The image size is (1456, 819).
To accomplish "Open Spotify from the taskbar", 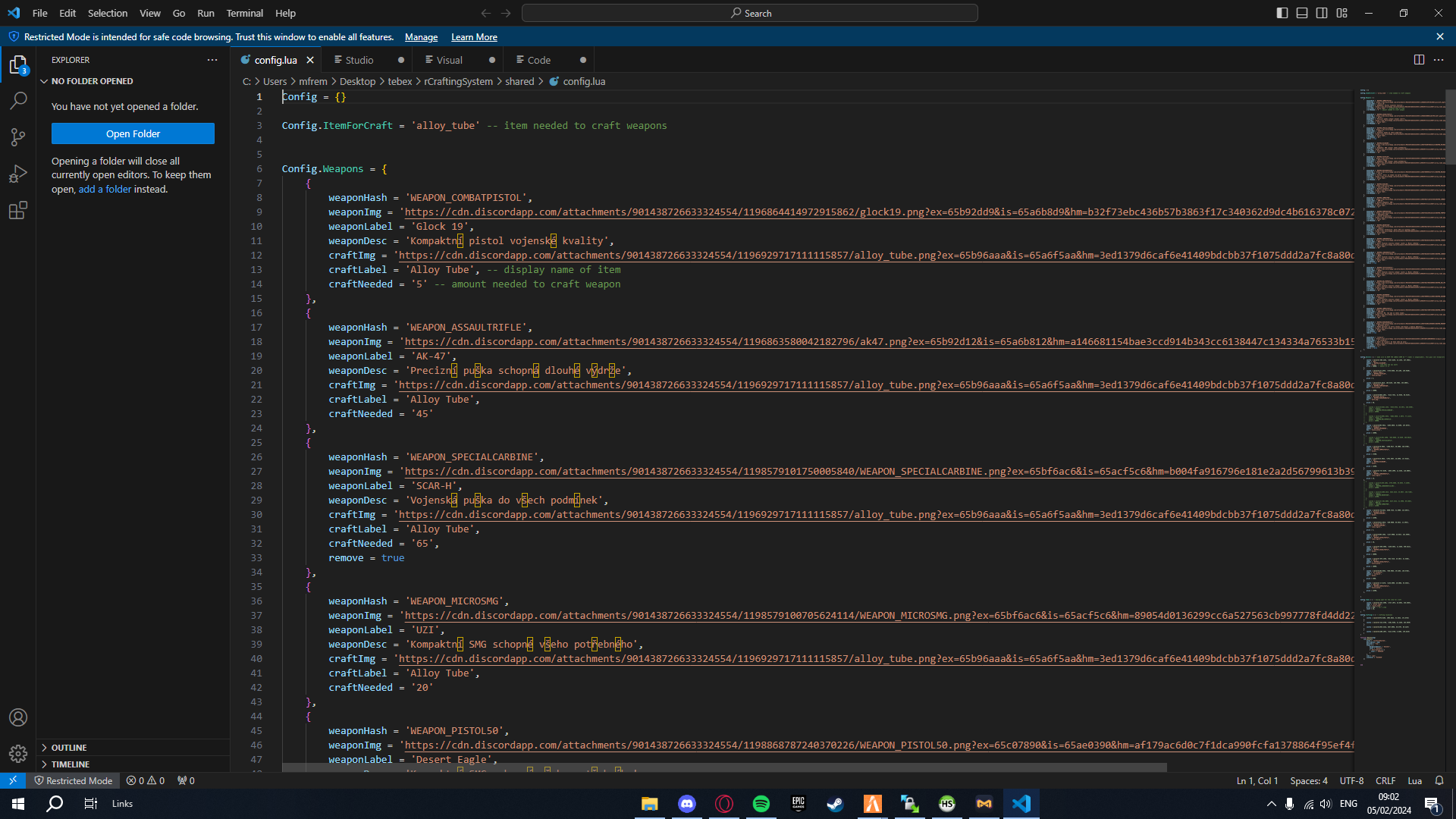I will [761, 803].
